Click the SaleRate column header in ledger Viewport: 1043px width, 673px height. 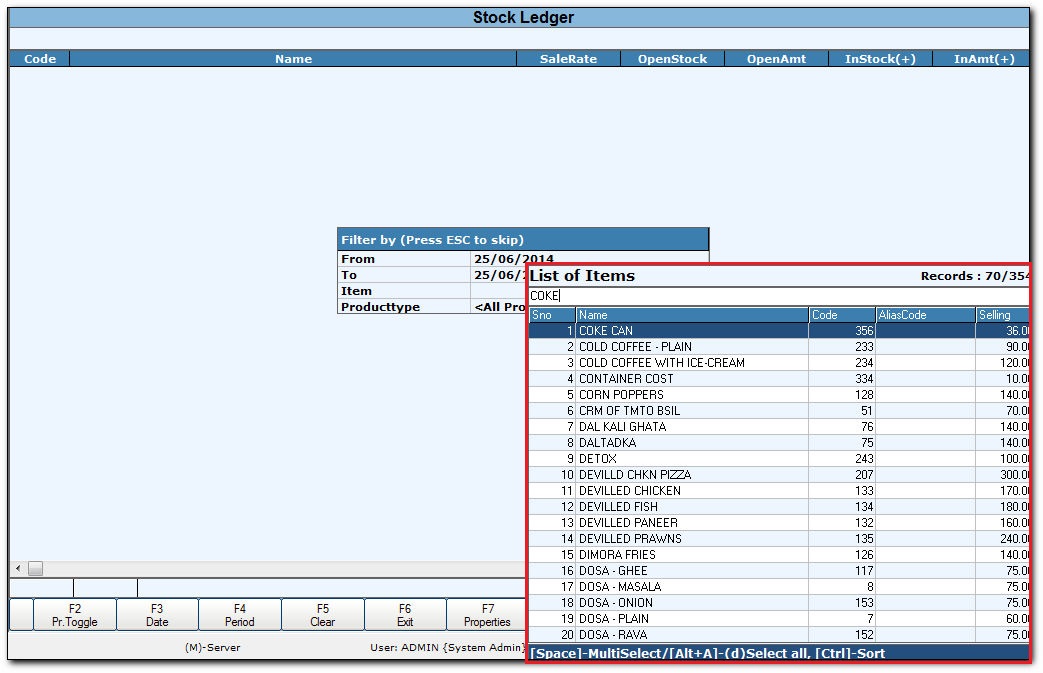click(x=568, y=59)
